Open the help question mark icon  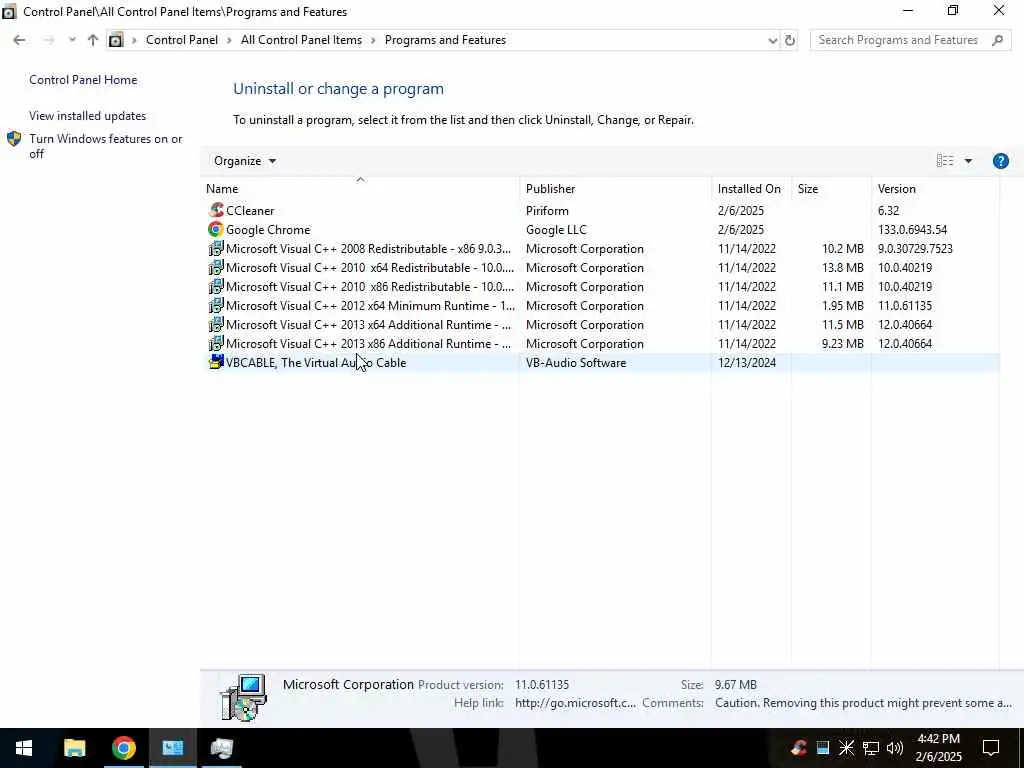tap(1000, 161)
